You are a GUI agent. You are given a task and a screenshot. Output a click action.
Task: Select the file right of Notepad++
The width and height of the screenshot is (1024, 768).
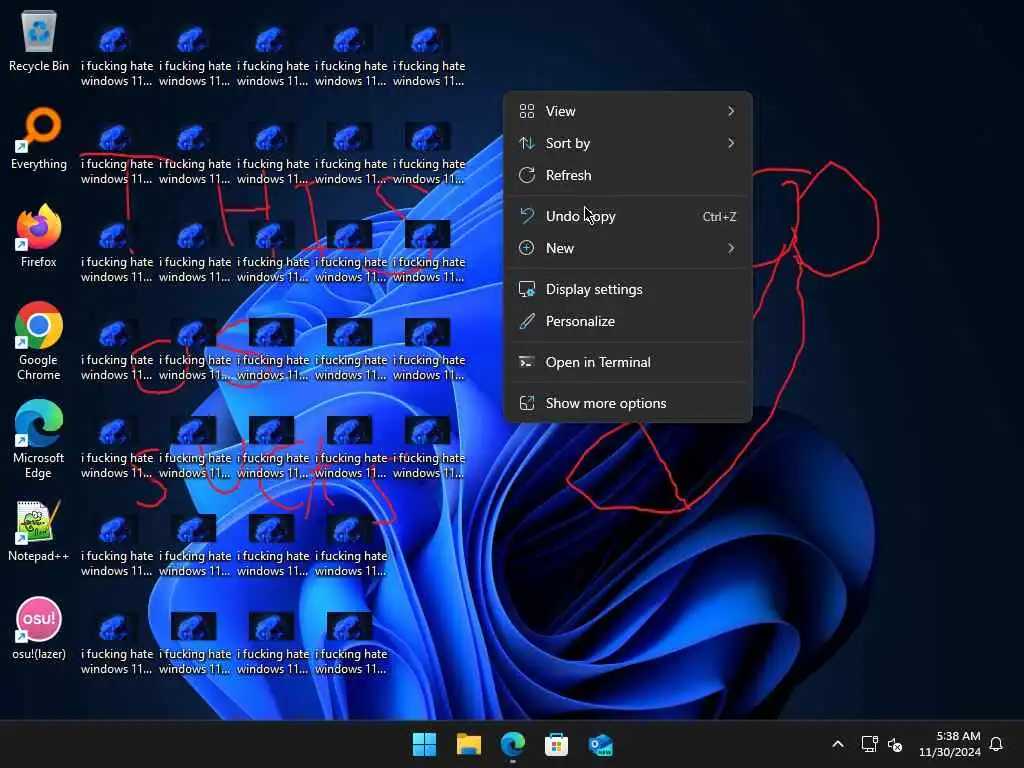pos(116,546)
